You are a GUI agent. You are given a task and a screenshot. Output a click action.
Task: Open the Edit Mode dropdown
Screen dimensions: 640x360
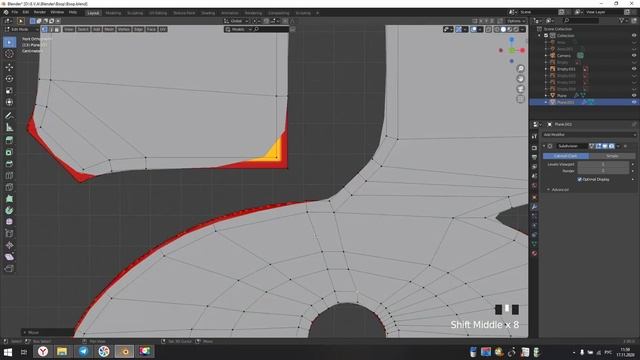[21, 29]
